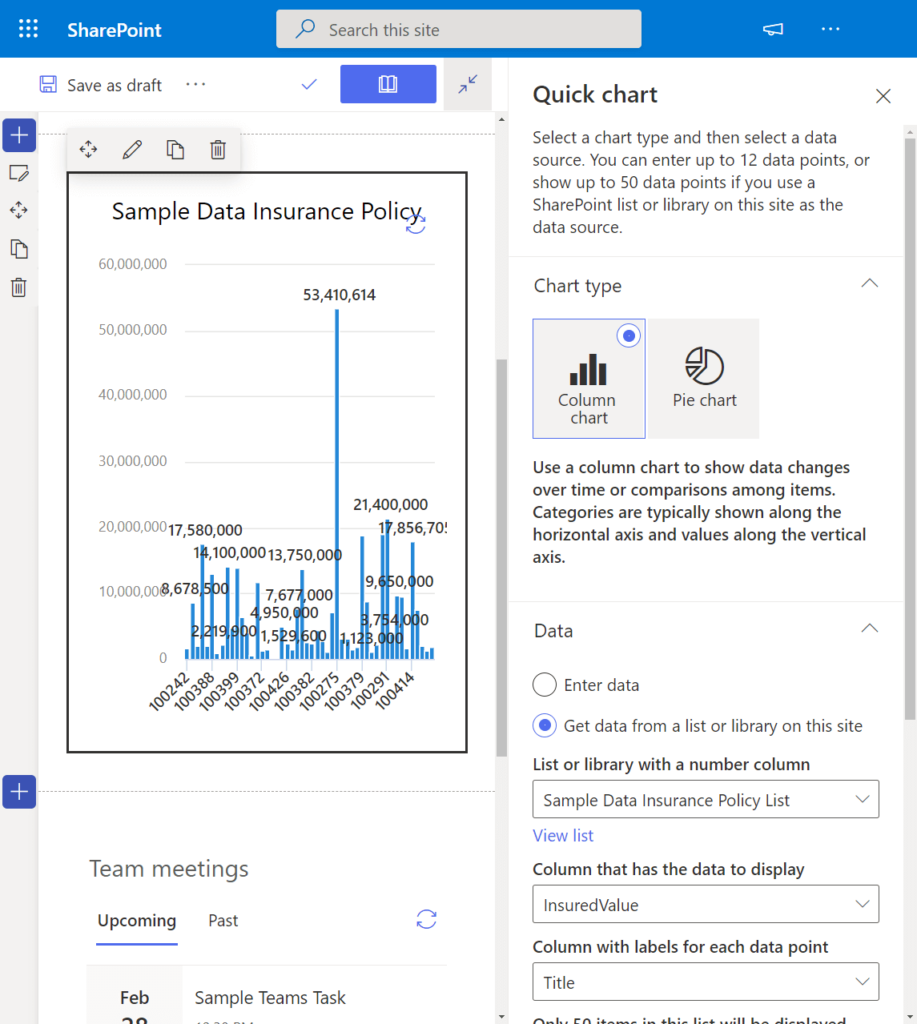Click the megaphone announcements icon
This screenshot has height=1024, width=917.
[773, 29]
